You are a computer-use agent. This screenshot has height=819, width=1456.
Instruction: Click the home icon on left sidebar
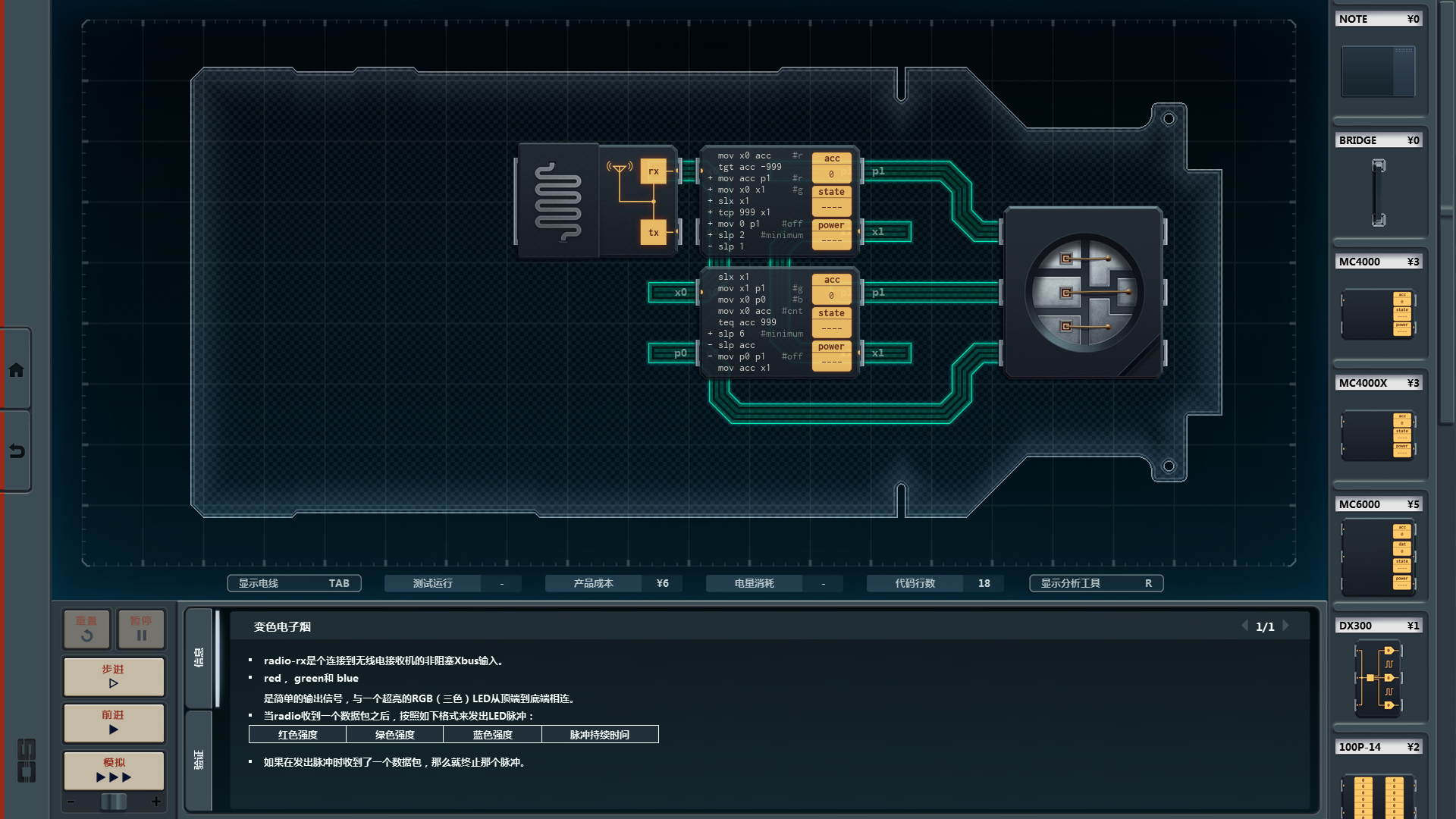[x=16, y=370]
